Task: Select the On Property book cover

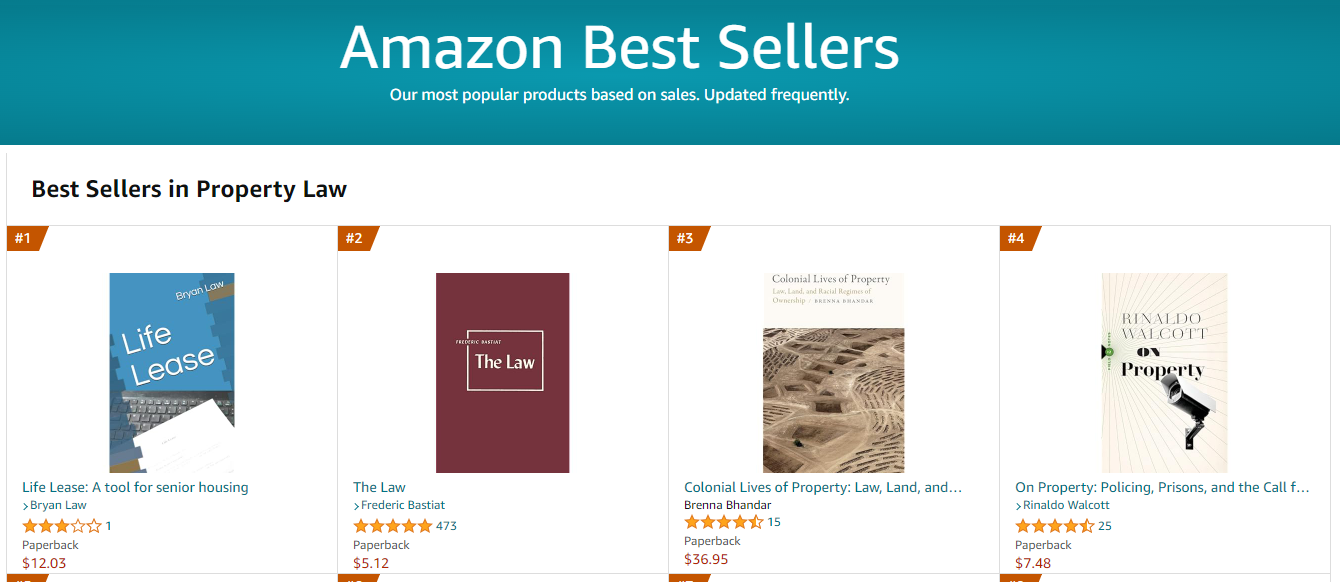Action: click(1164, 372)
